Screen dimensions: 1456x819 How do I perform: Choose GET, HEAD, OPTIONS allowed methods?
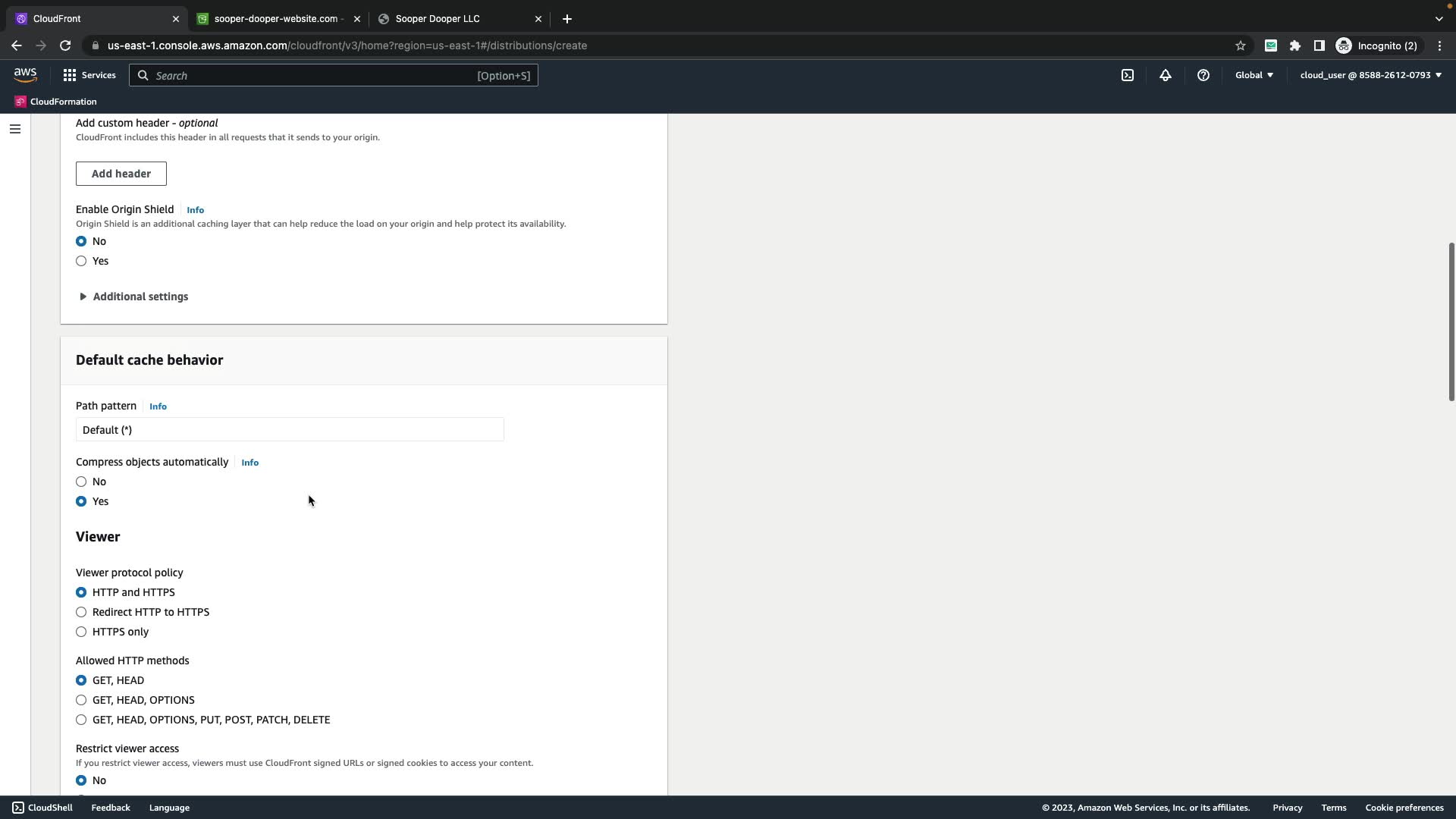(x=81, y=700)
